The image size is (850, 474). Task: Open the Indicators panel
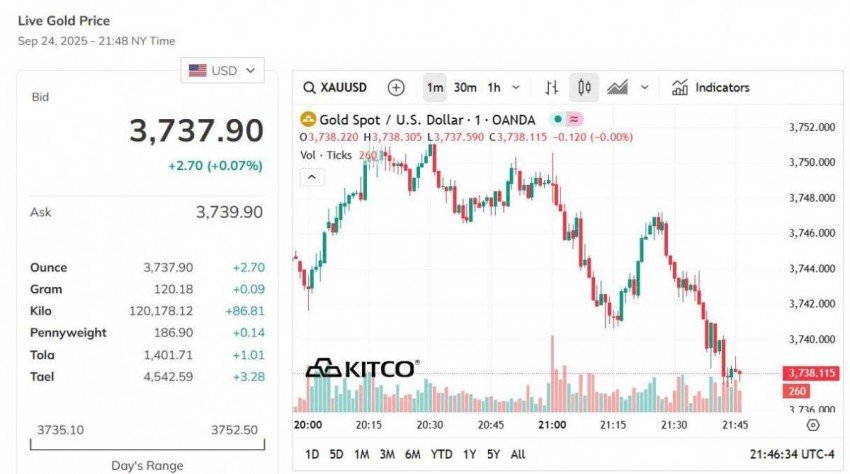[x=711, y=88]
